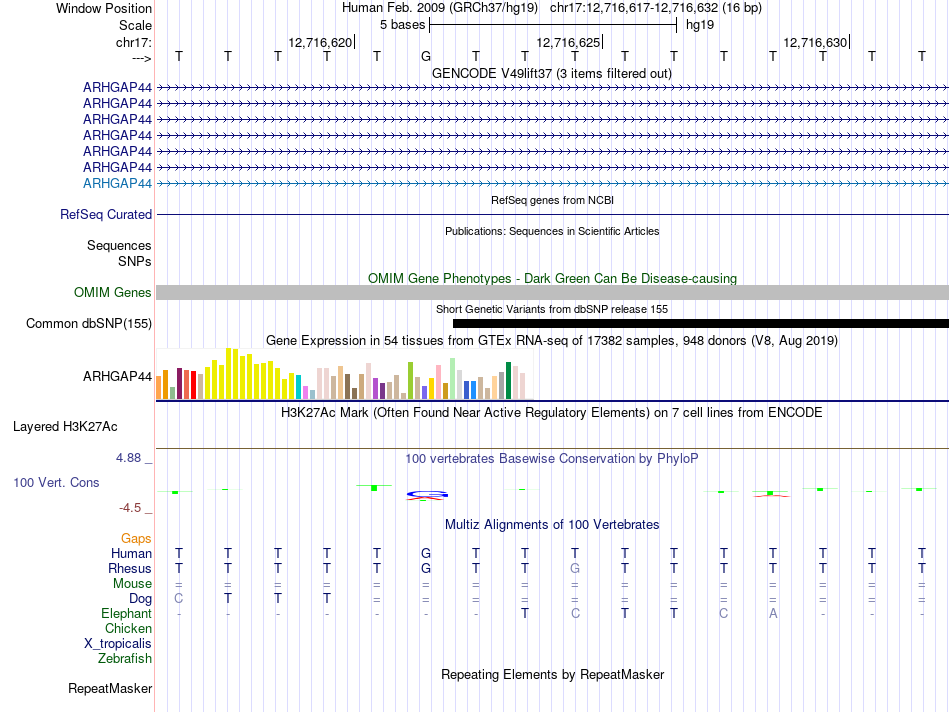Select the Chicken alignment row label
Viewport: 950px width, 712px height.
click(x=128, y=628)
